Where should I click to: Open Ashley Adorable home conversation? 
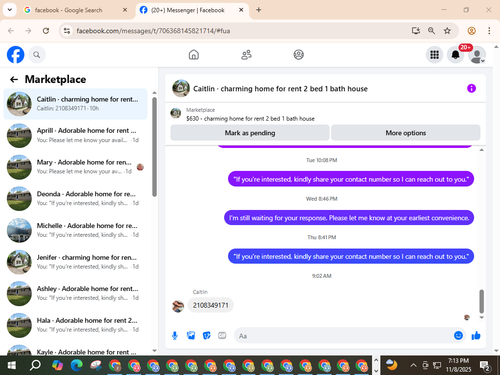[75, 294]
